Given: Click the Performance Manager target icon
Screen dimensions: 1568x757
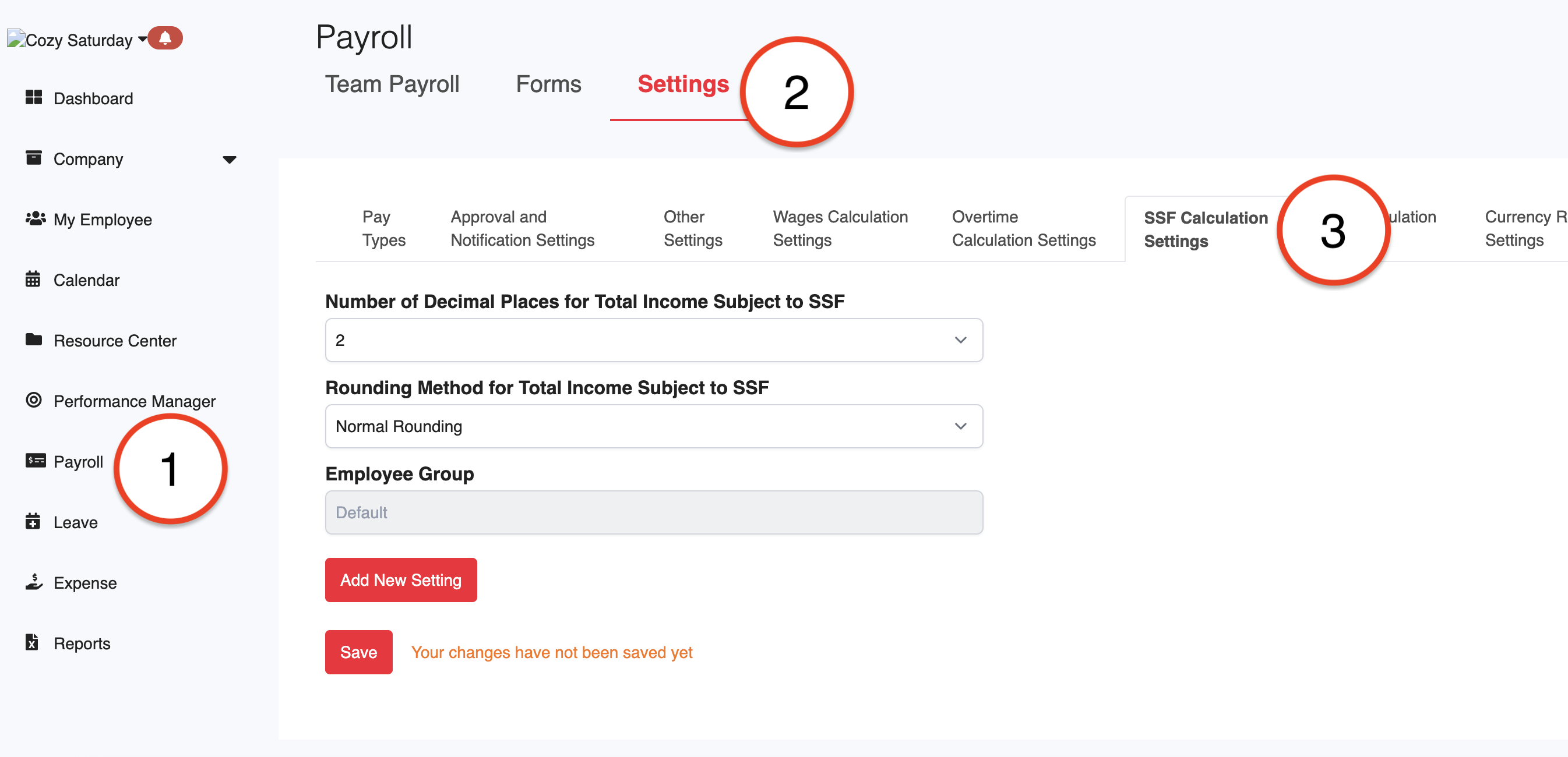Looking at the screenshot, I should [x=33, y=400].
